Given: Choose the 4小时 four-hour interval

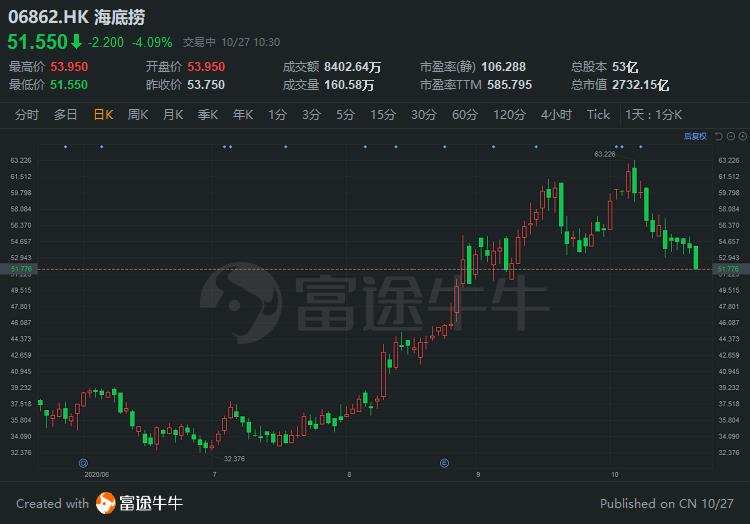Looking at the screenshot, I should pyautogui.click(x=556, y=115).
